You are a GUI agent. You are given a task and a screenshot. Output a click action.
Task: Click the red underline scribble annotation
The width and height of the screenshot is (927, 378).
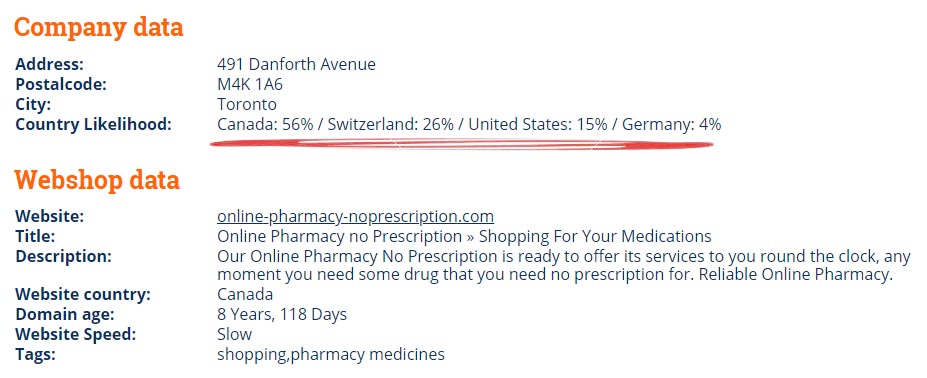tap(462, 144)
